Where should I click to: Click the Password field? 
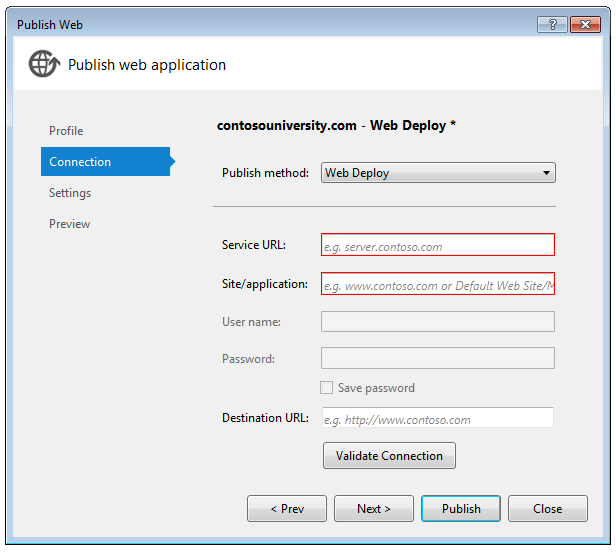438,358
